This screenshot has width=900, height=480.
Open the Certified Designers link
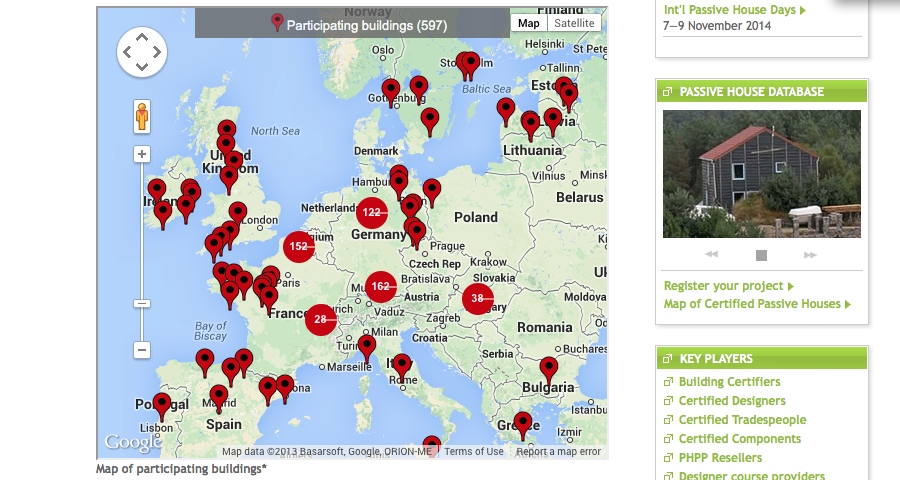(x=732, y=401)
